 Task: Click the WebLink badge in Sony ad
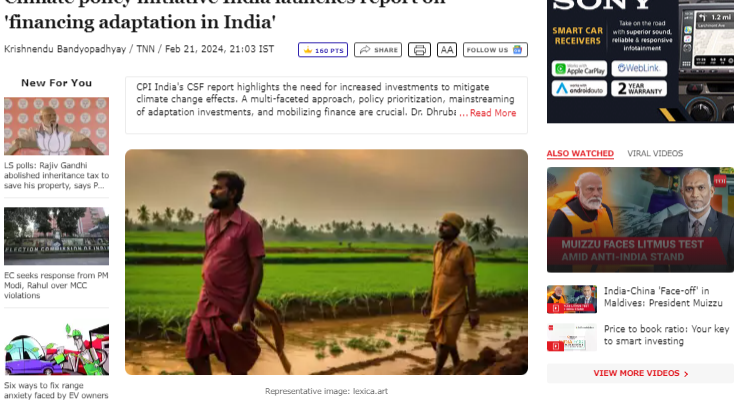(639, 68)
